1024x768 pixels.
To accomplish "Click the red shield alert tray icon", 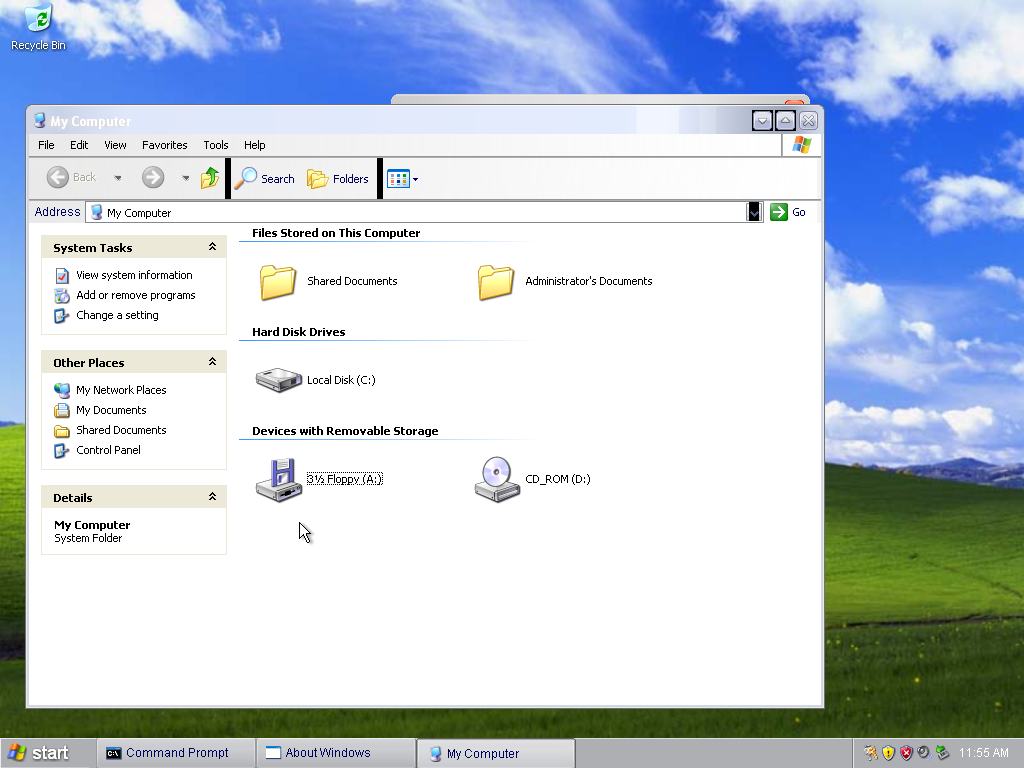I will coord(906,753).
